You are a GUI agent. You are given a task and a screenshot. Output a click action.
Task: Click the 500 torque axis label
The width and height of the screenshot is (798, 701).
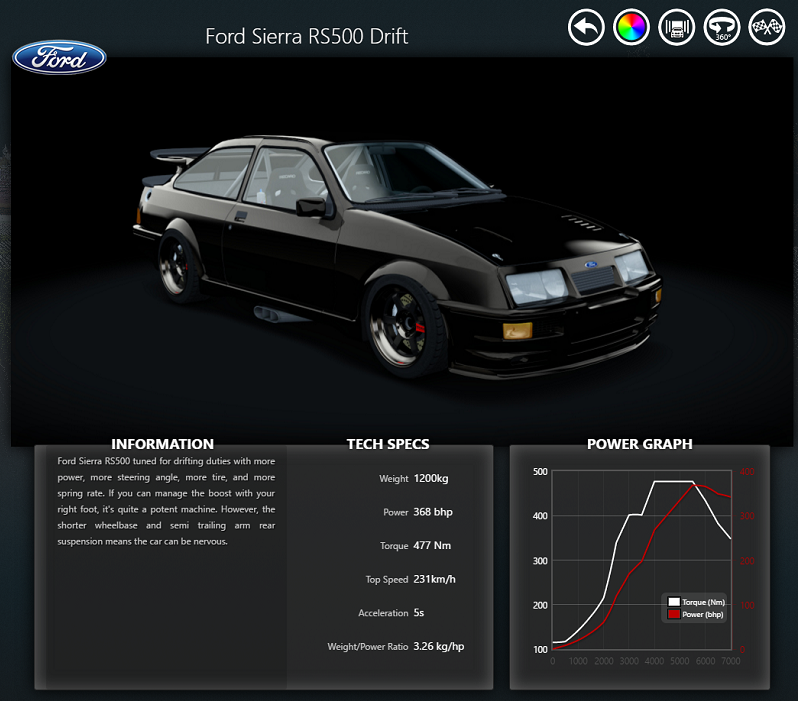point(540,471)
